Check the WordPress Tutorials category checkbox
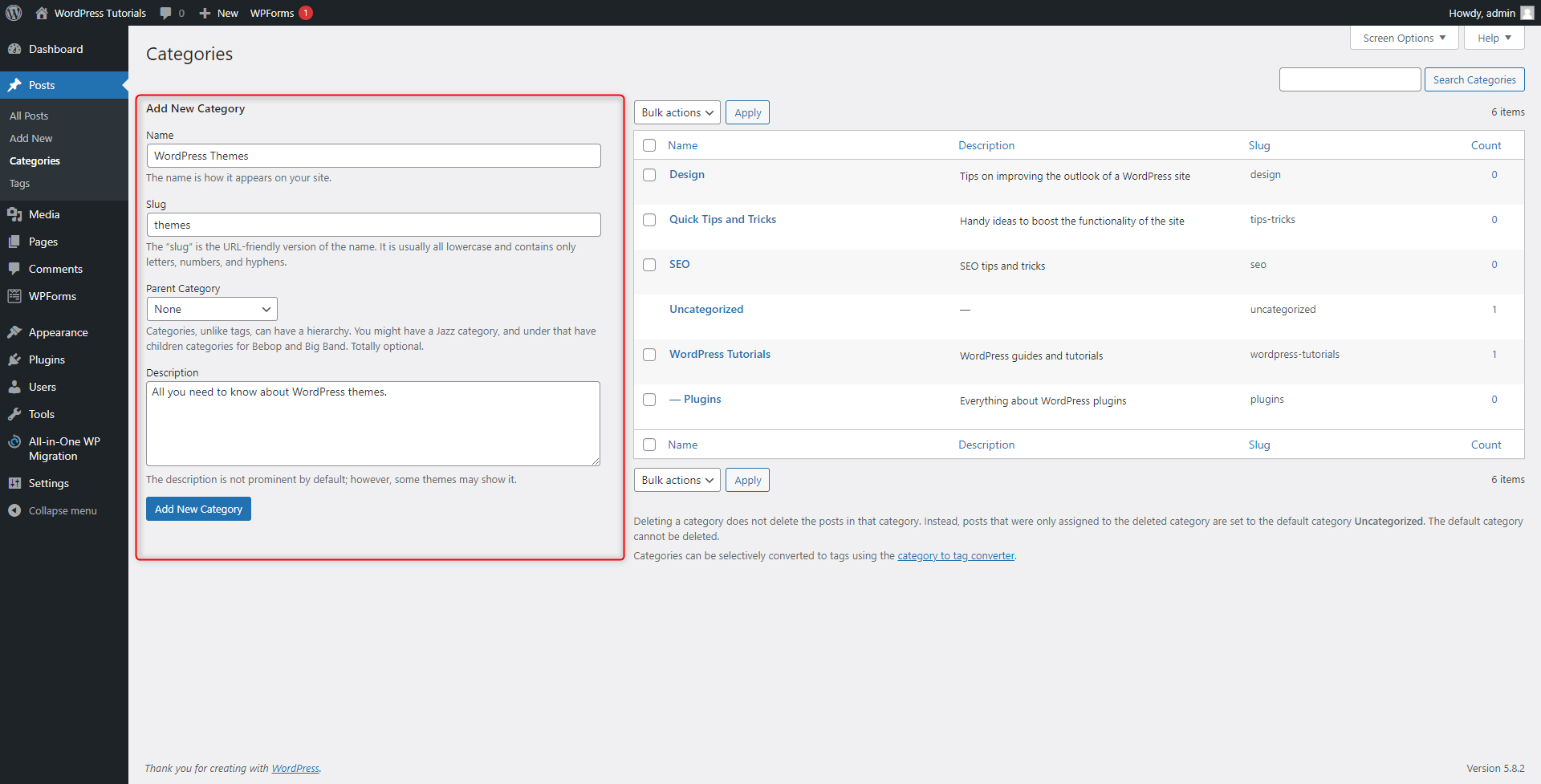 pos(649,355)
